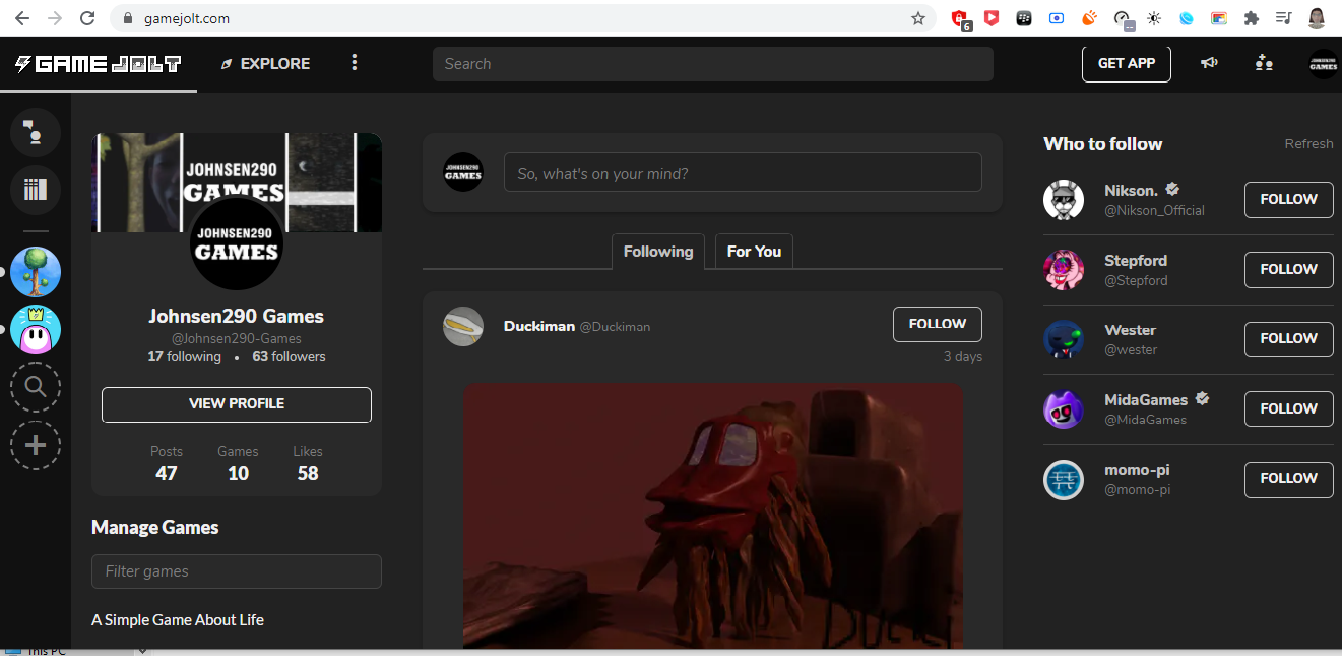Follow momo-pi

click(x=1288, y=479)
